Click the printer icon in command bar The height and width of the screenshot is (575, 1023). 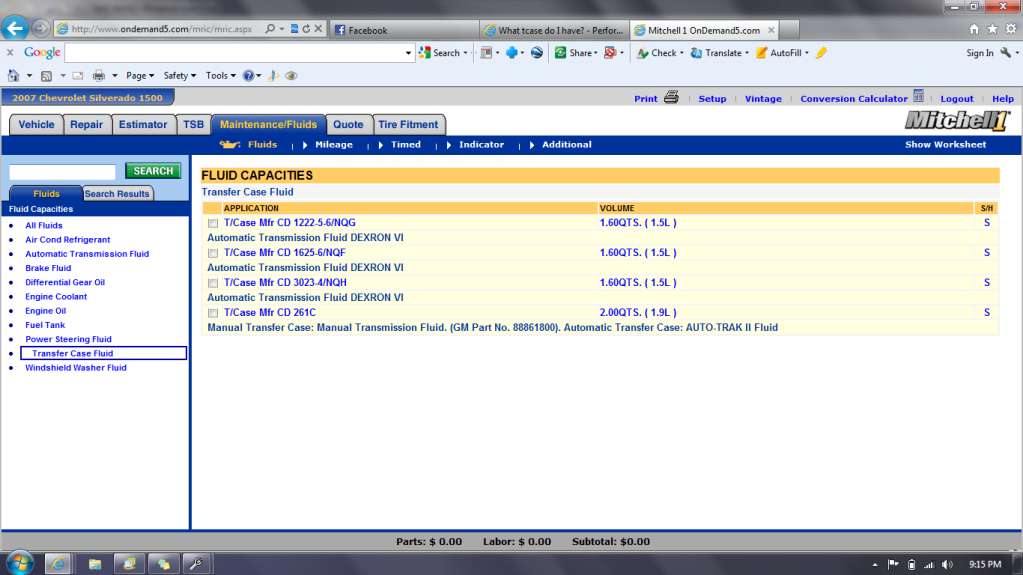pos(99,76)
